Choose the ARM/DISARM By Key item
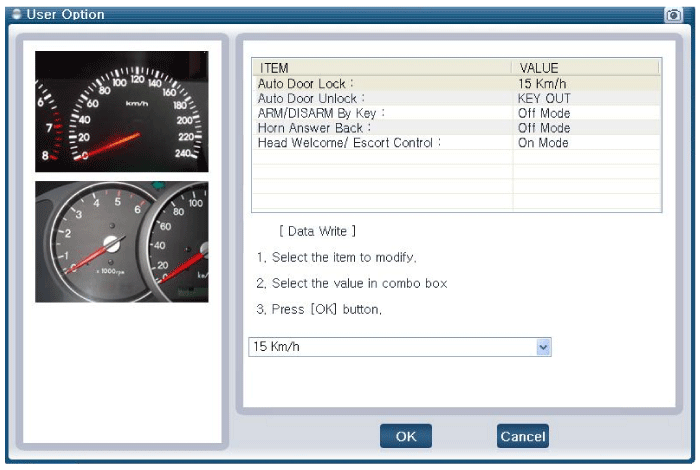Image resolution: width=700 pixels, height=470 pixels. click(x=380, y=113)
